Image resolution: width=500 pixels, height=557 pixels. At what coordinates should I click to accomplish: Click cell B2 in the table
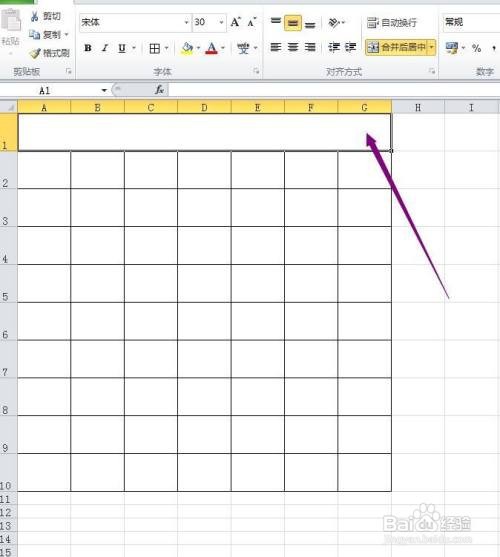pos(98,170)
